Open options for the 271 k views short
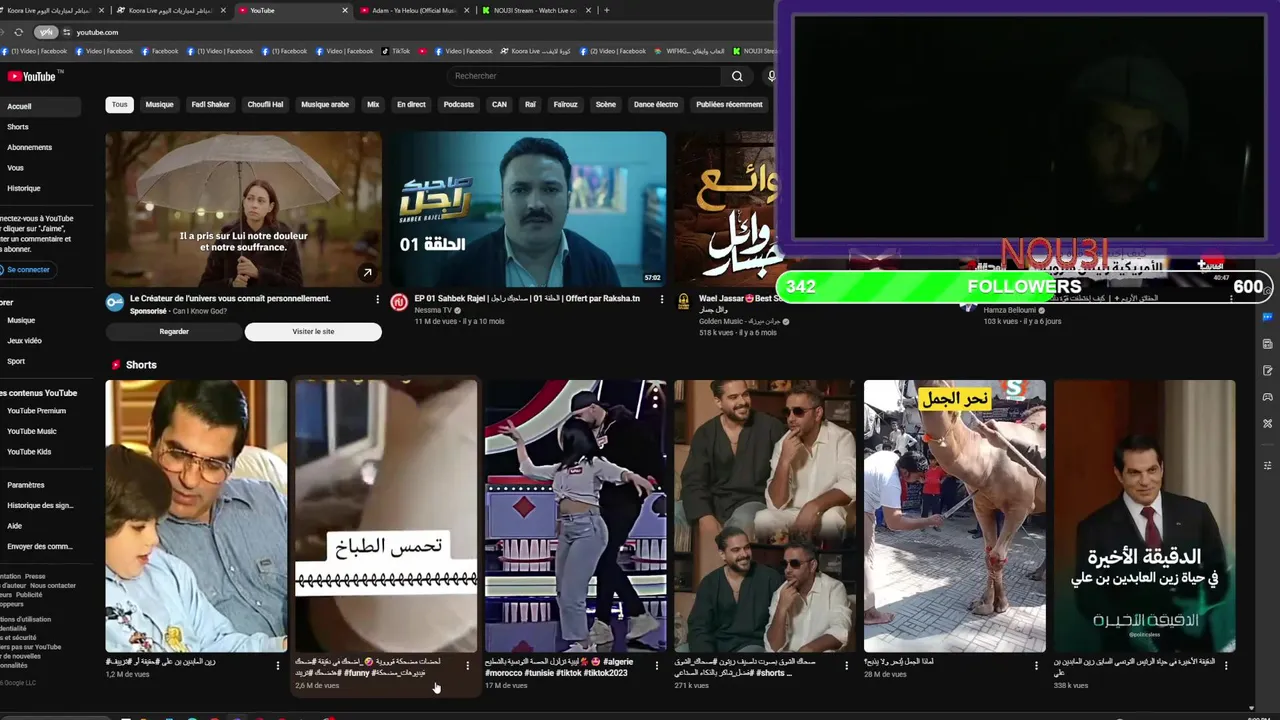1280x720 pixels. [846, 665]
